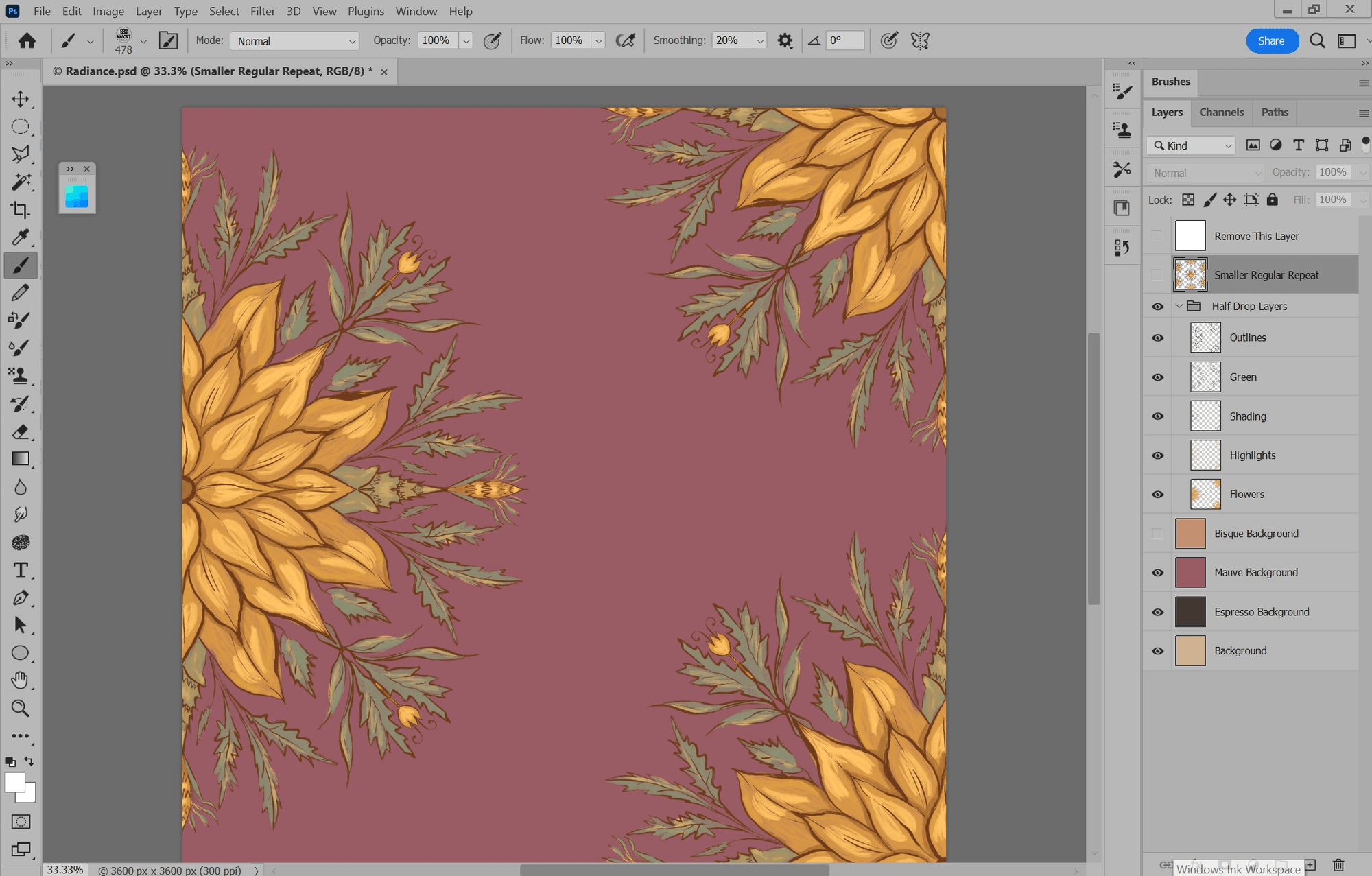Select the Zoom tool
Screen dimensions: 1372x876
[x=21, y=708]
